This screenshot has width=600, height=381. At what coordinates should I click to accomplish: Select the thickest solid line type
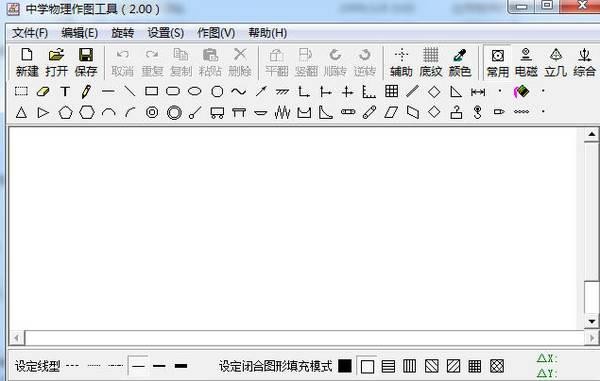(x=181, y=366)
